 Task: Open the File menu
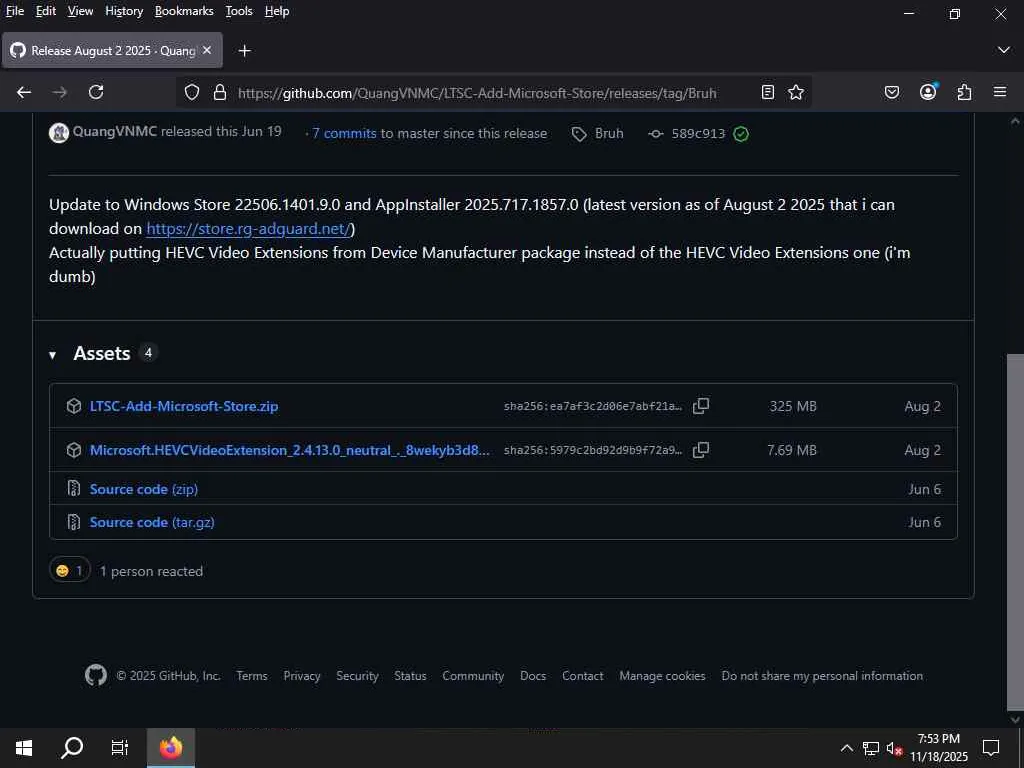point(15,11)
